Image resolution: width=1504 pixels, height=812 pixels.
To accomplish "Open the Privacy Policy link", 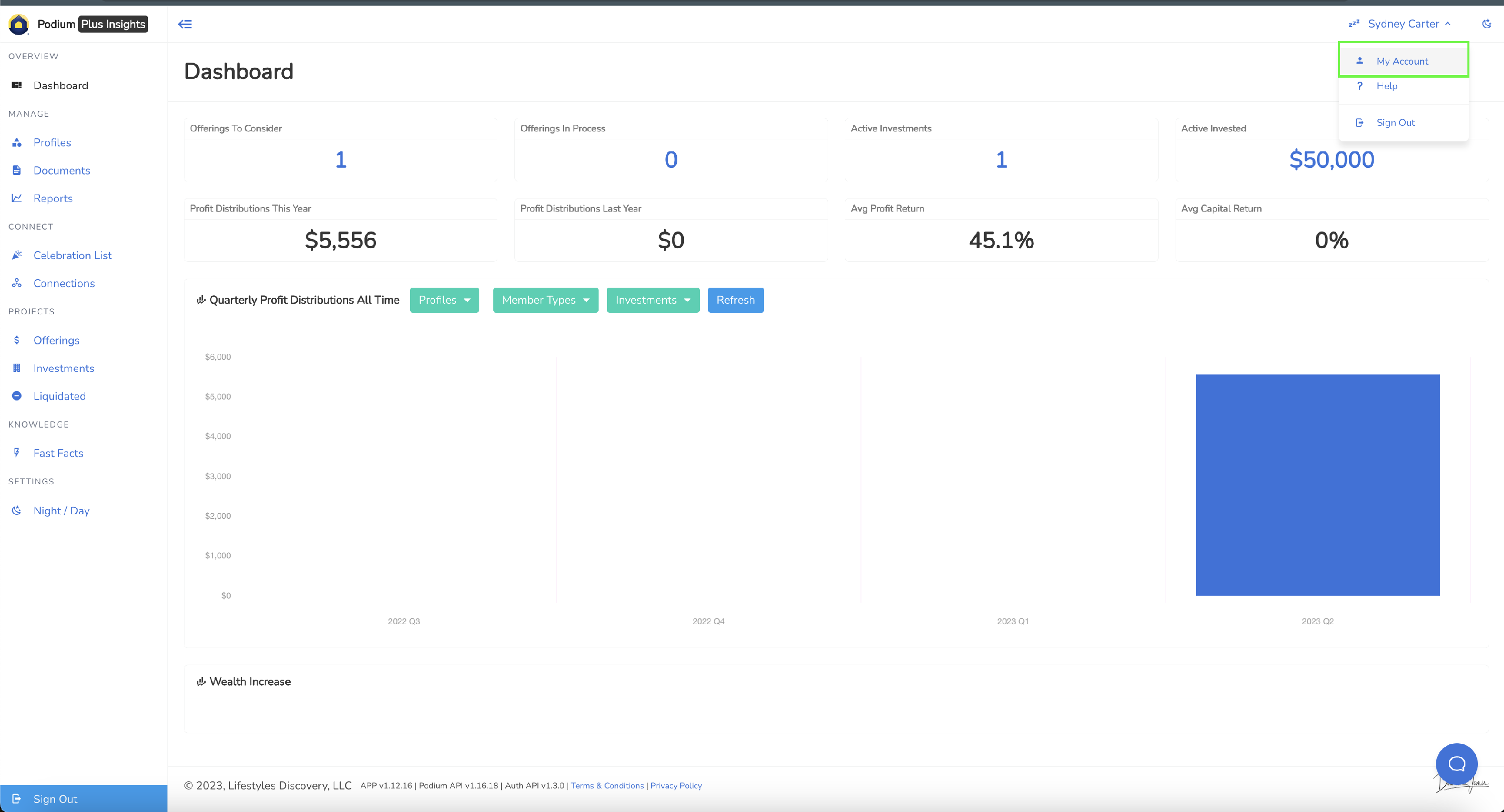I will tap(676, 786).
